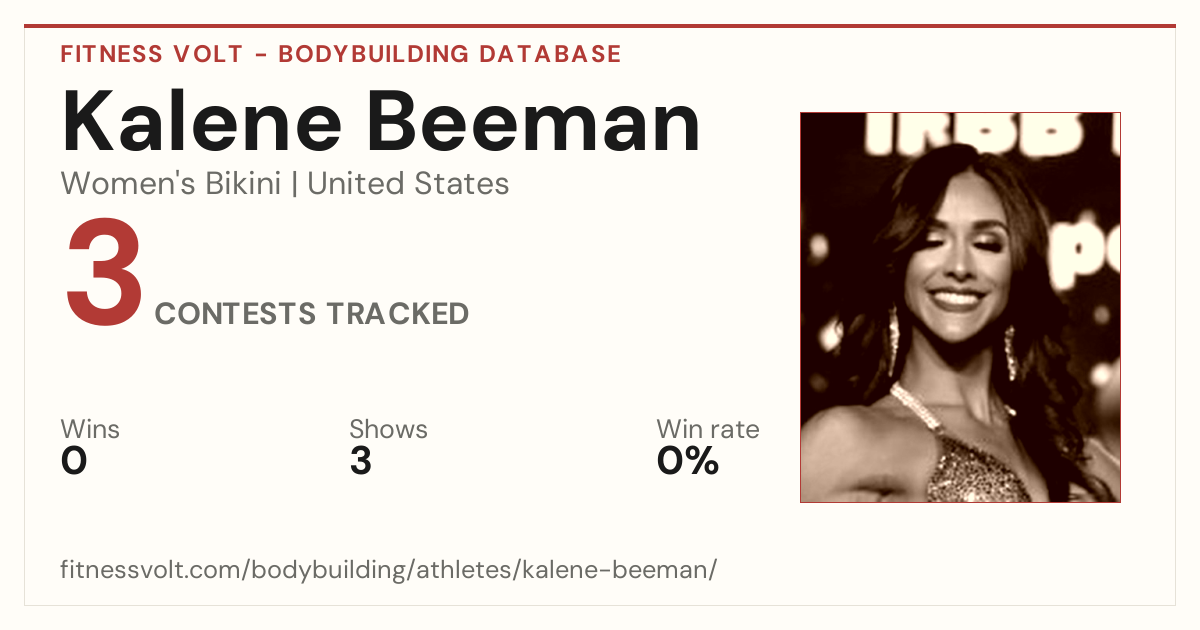Screen dimensions: 1200x630
Task: Click the 0% win rate value
Action: point(688,461)
